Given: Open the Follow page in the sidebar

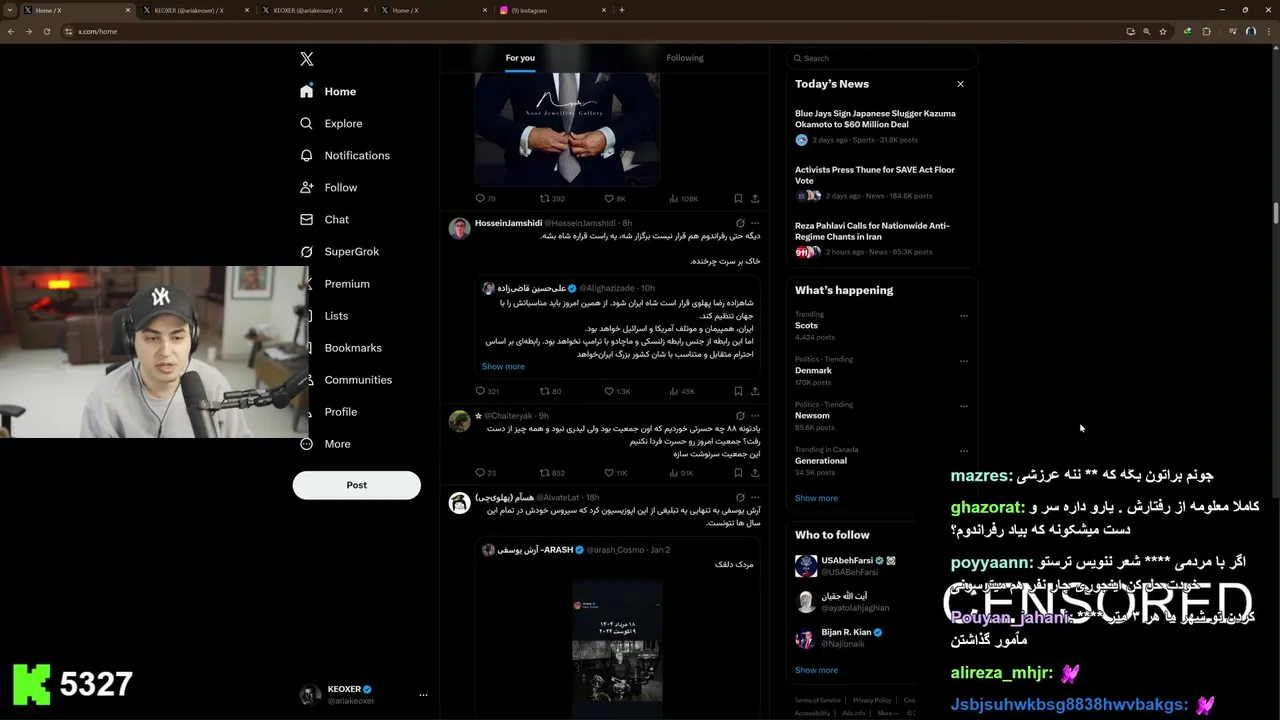Looking at the screenshot, I should pos(328,187).
